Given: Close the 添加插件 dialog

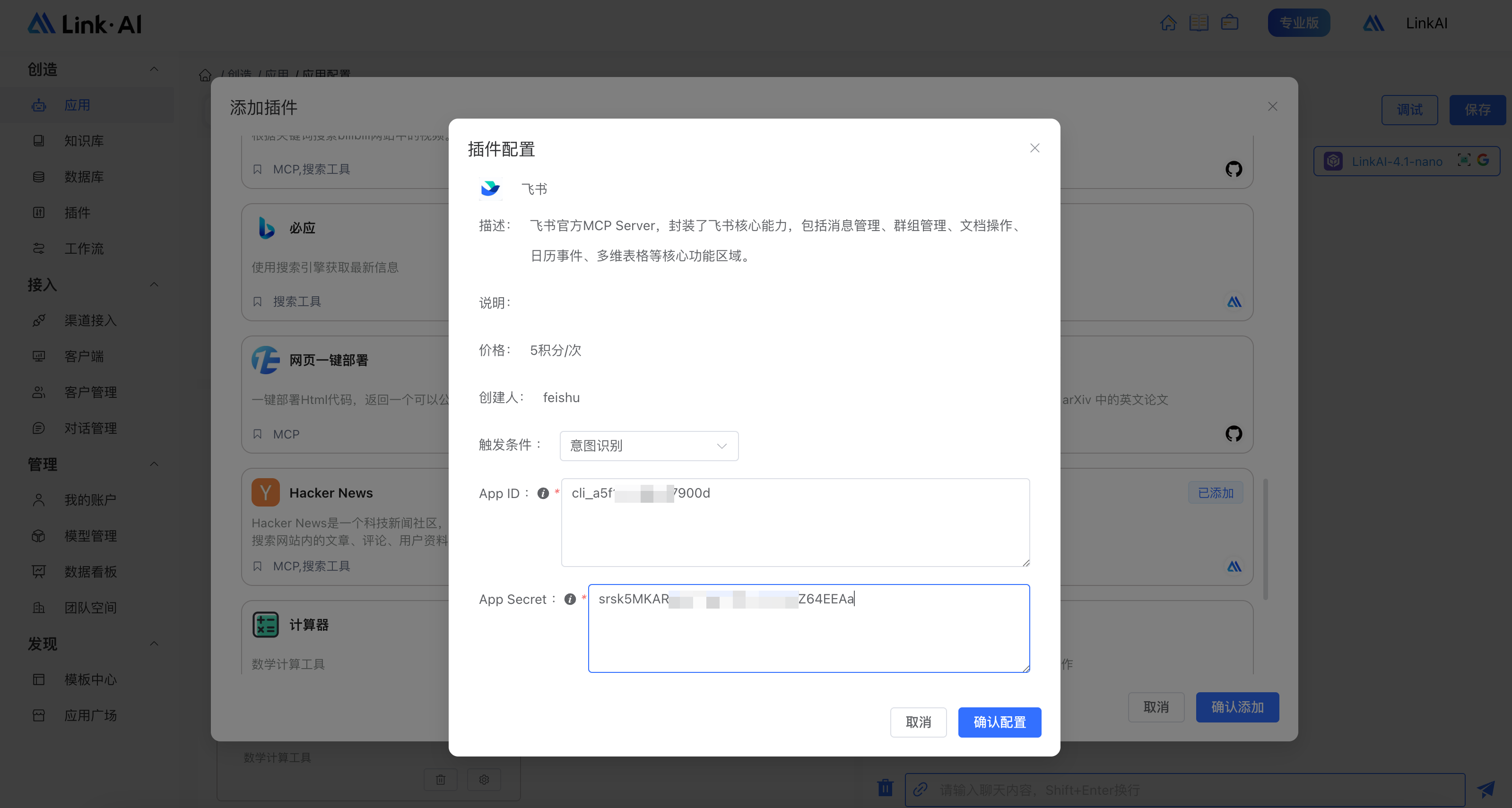Looking at the screenshot, I should (1272, 106).
